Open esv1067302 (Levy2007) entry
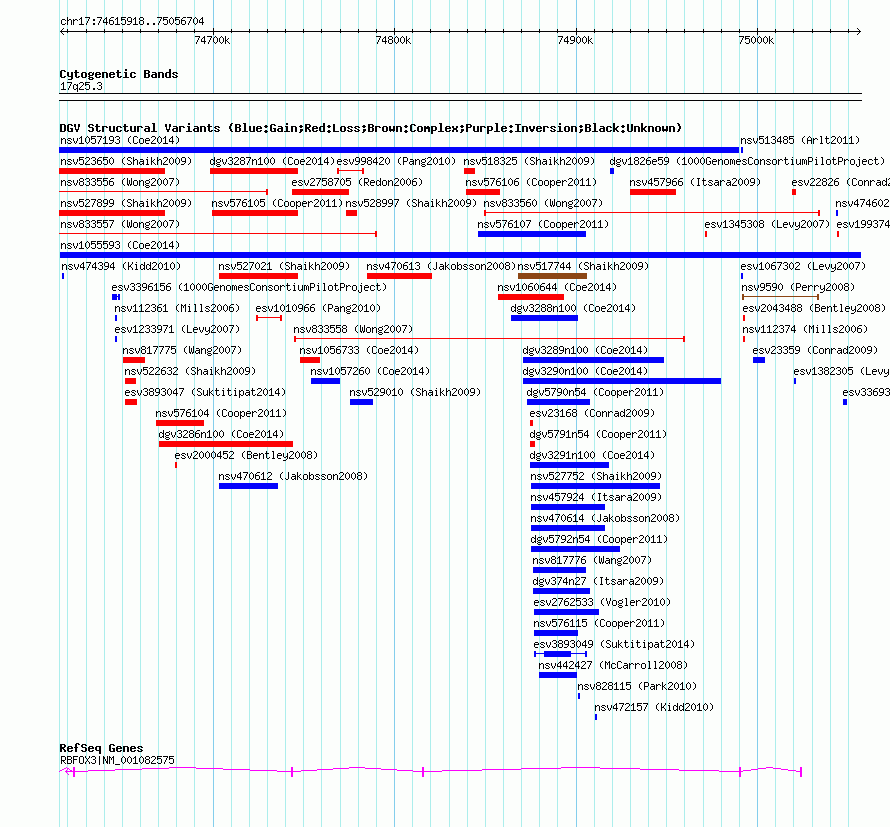 [803, 266]
